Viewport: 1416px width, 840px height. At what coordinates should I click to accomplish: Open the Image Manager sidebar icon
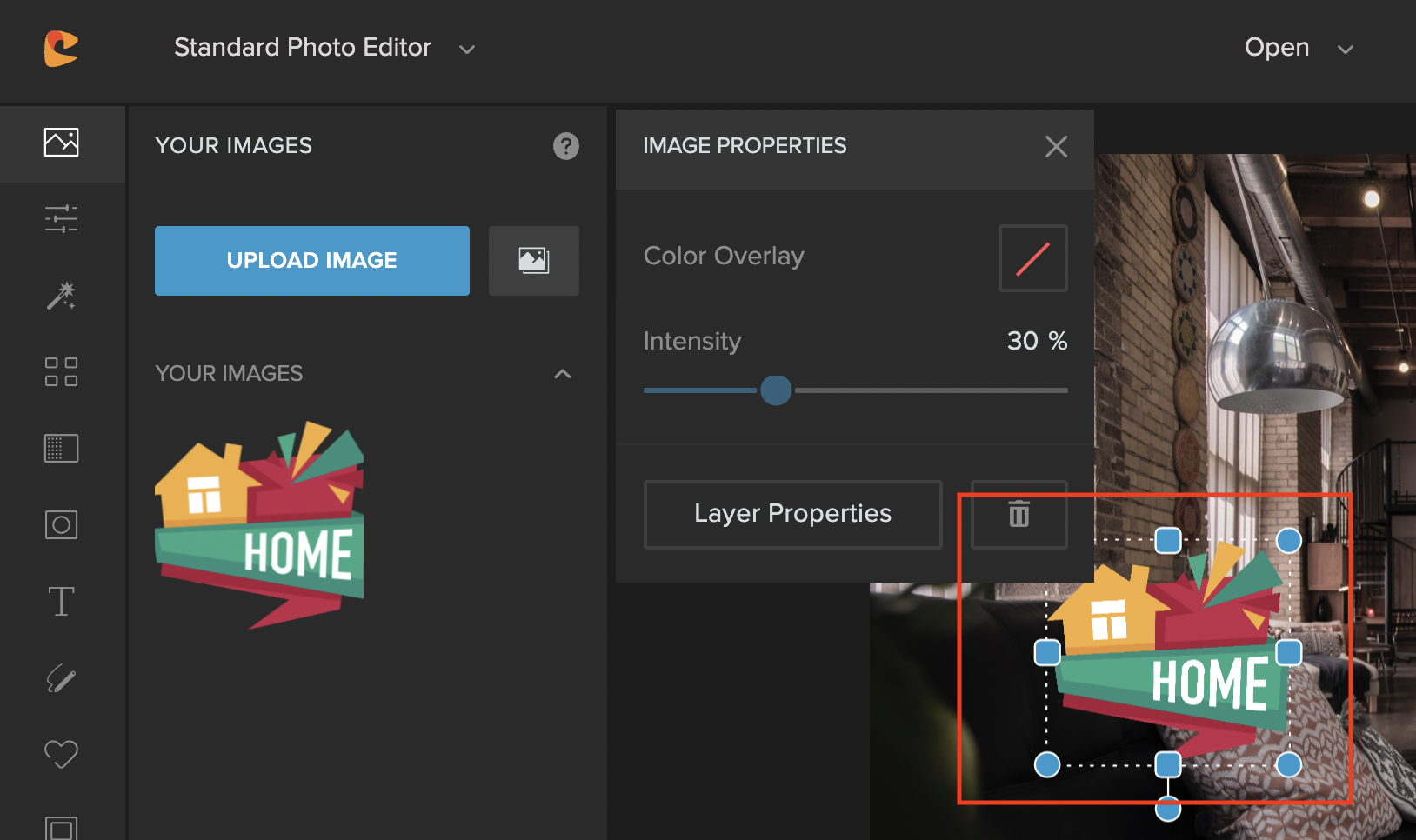click(61, 143)
